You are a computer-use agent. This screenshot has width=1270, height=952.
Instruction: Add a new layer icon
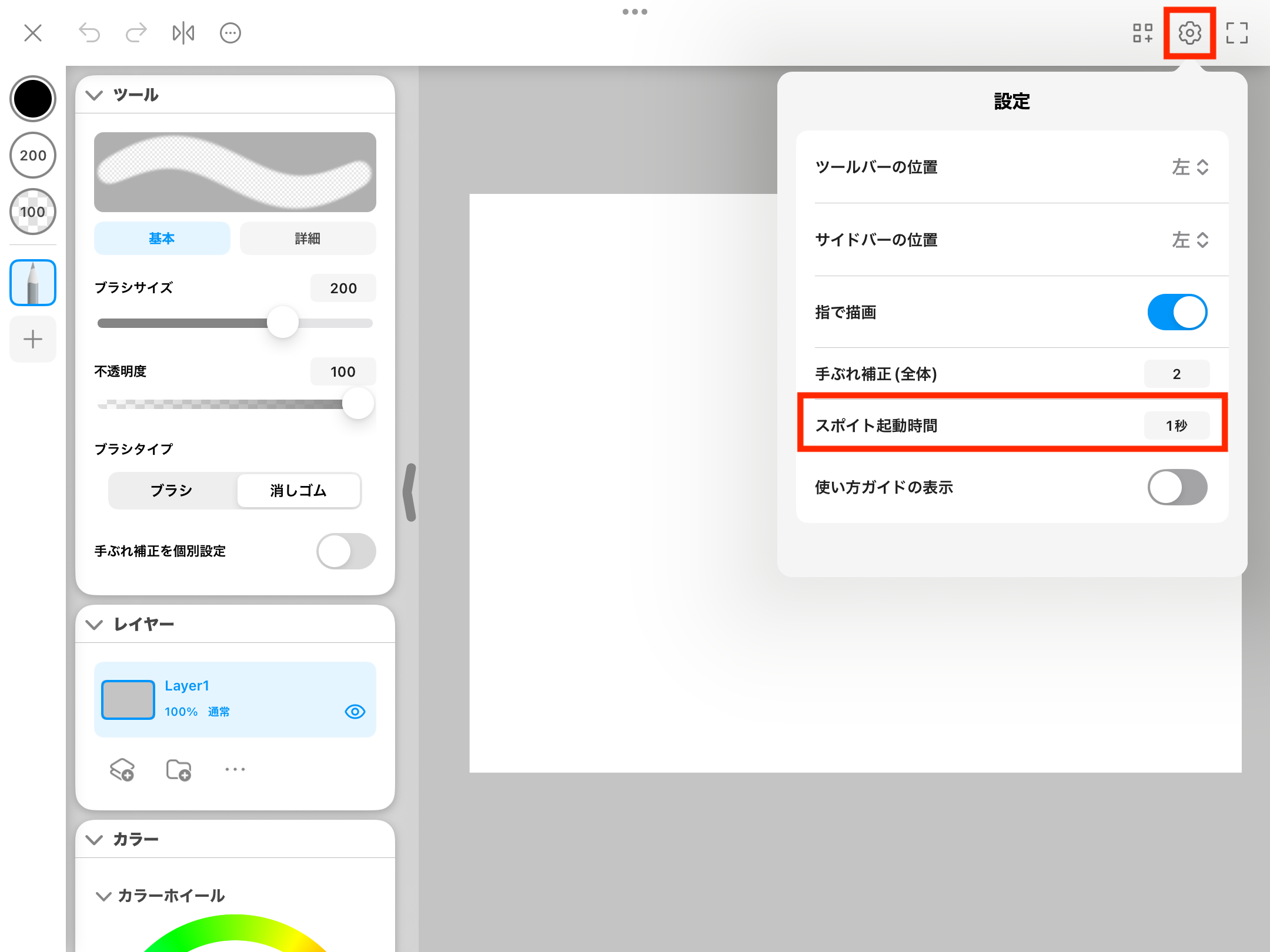click(122, 769)
